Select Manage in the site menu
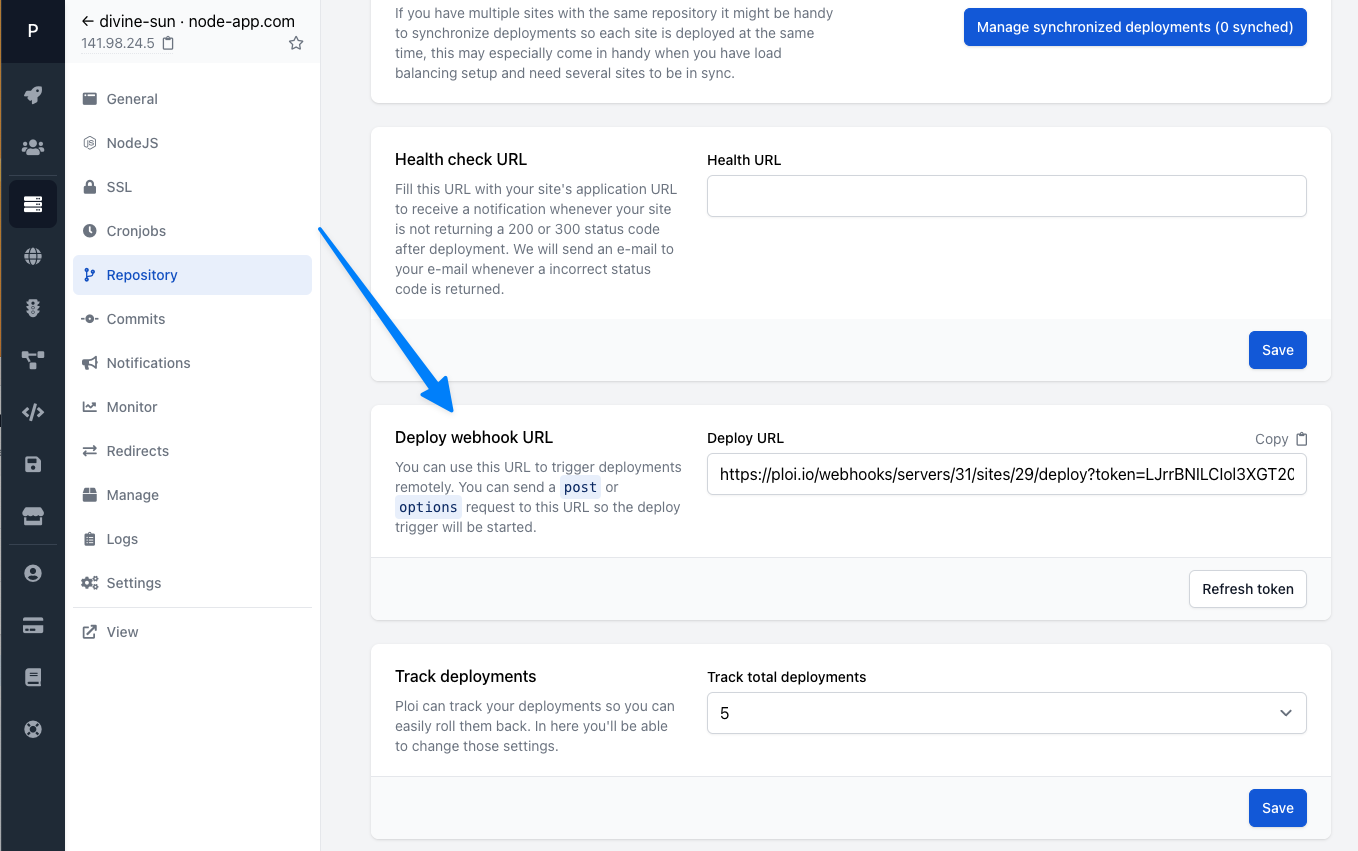Screen dimensions: 1358x851 192,495
